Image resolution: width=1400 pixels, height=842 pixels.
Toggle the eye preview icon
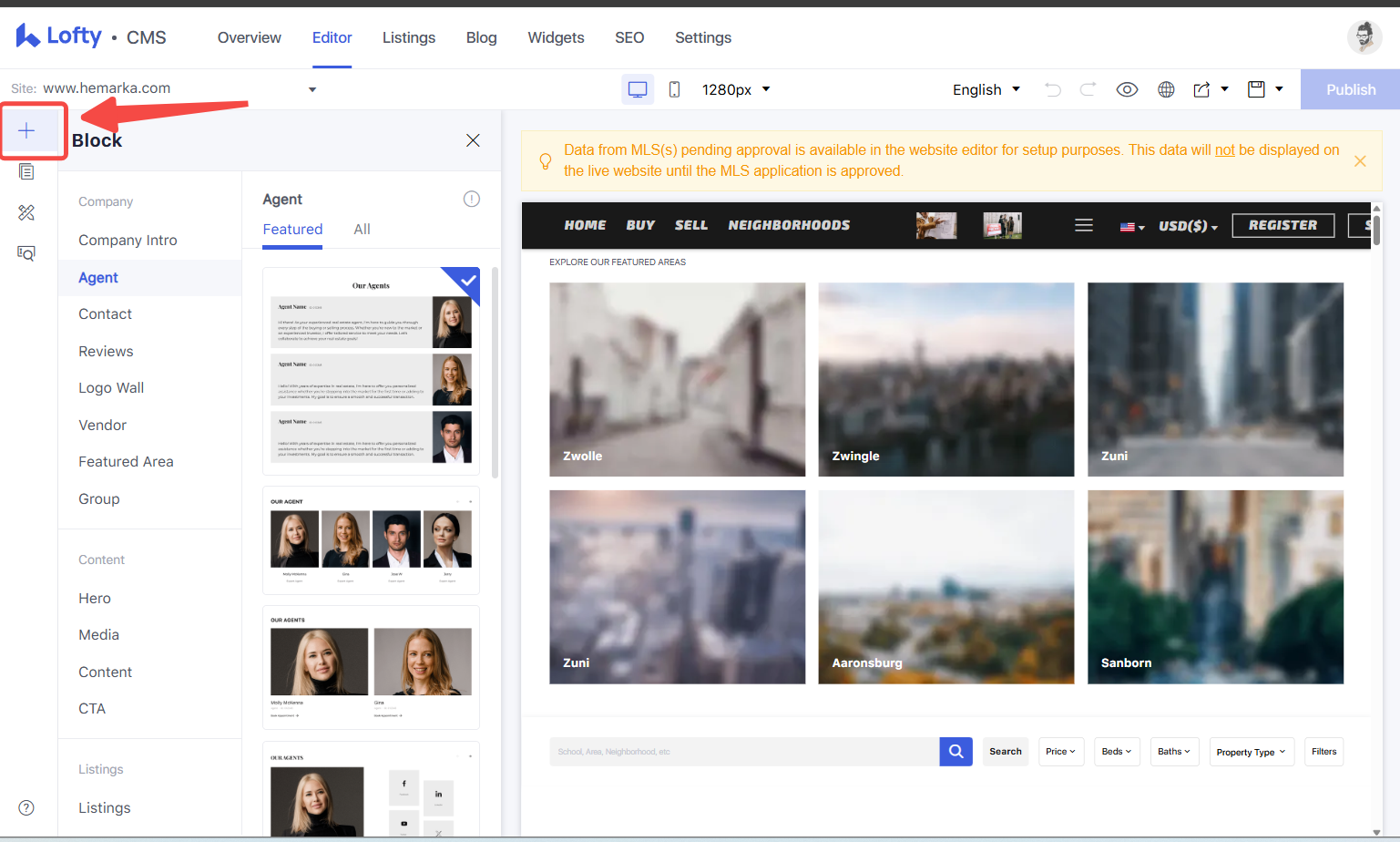pyautogui.click(x=1127, y=89)
